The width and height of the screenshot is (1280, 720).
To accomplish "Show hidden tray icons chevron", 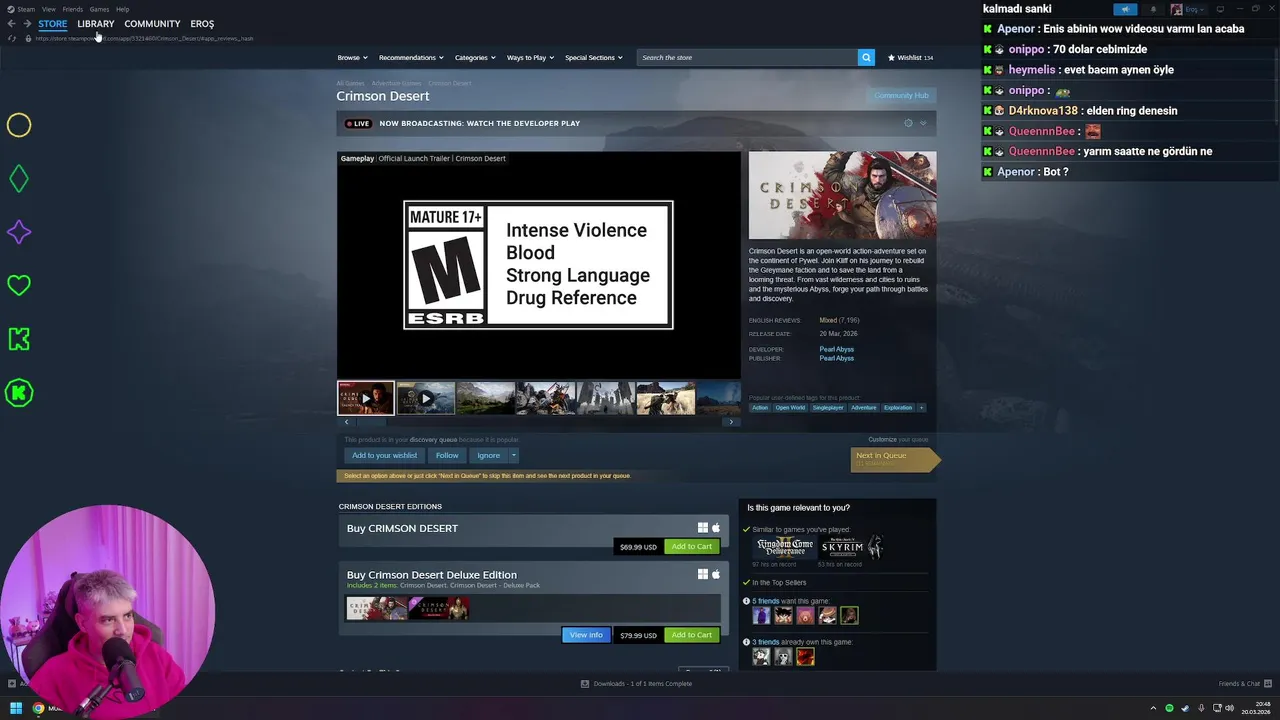I will 1153,708.
